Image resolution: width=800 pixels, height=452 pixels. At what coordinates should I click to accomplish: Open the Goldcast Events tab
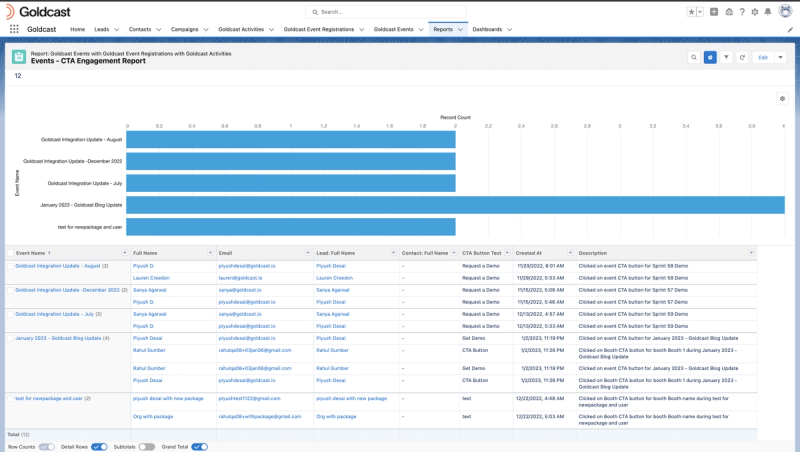tap(393, 30)
